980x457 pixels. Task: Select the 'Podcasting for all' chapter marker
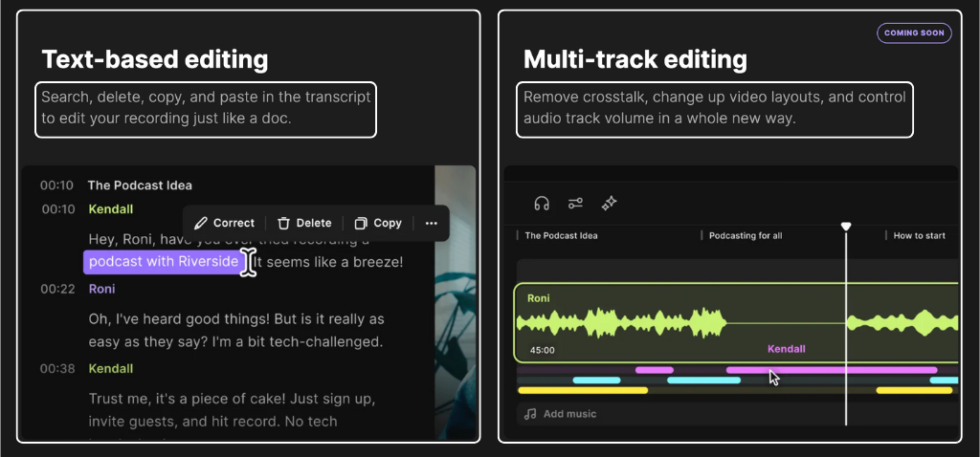tap(745, 236)
